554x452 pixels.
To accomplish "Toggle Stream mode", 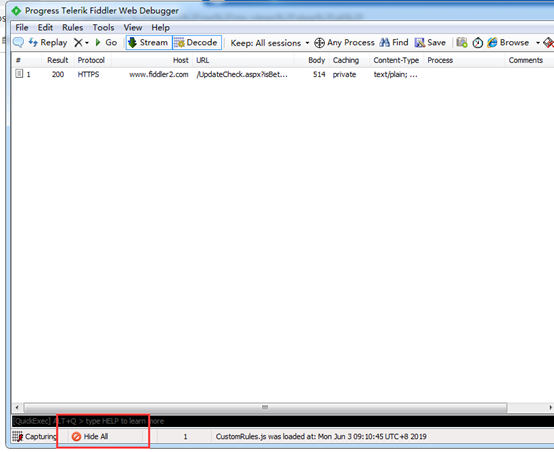I will pos(149,43).
